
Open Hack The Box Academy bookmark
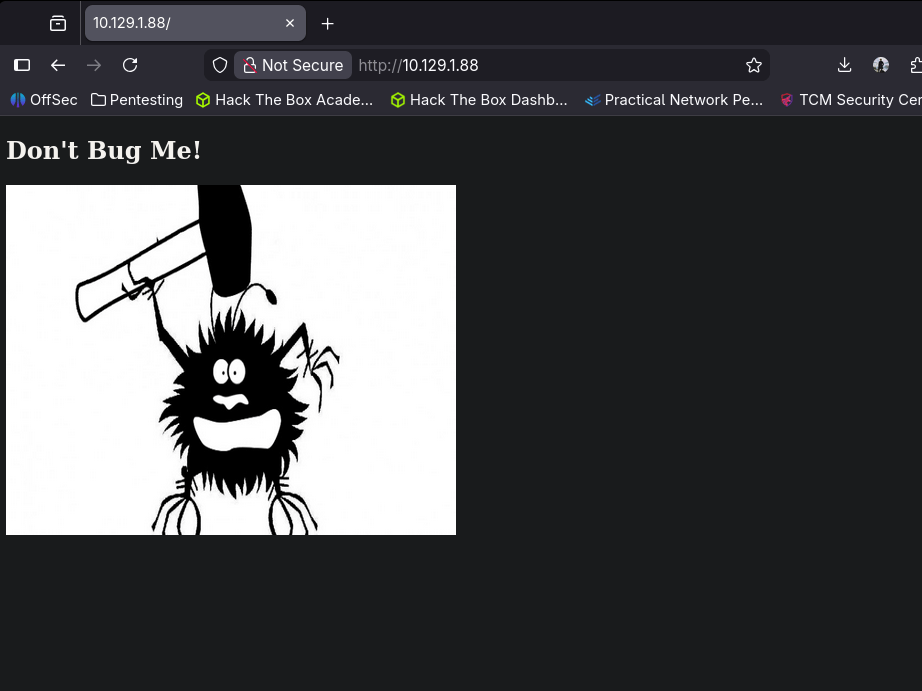[x=284, y=100]
